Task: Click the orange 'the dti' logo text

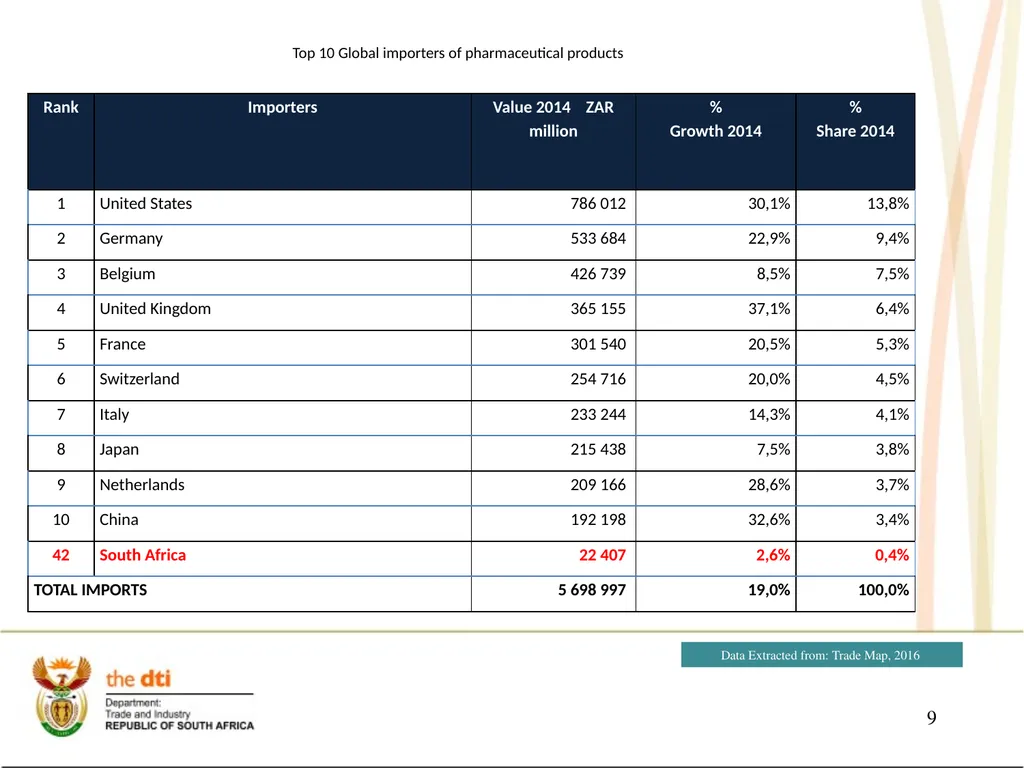Action: coord(138,679)
